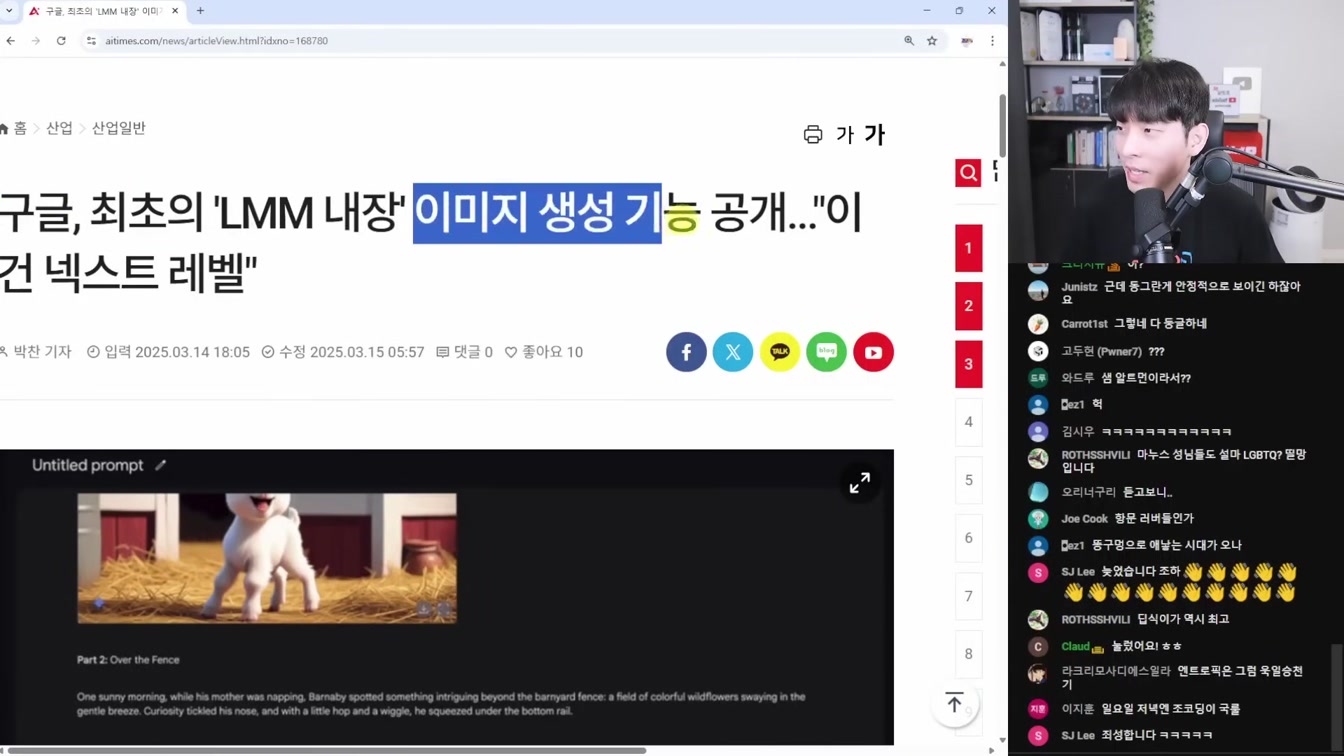Close the aitimes browser tab
The height and width of the screenshot is (756, 1344).
click(x=175, y=11)
